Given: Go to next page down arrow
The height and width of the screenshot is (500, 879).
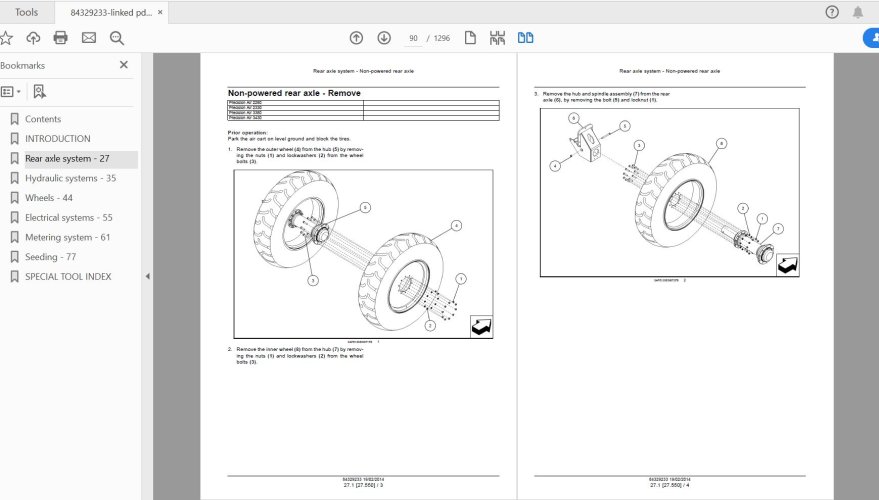Looking at the screenshot, I should [x=384, y=38].
